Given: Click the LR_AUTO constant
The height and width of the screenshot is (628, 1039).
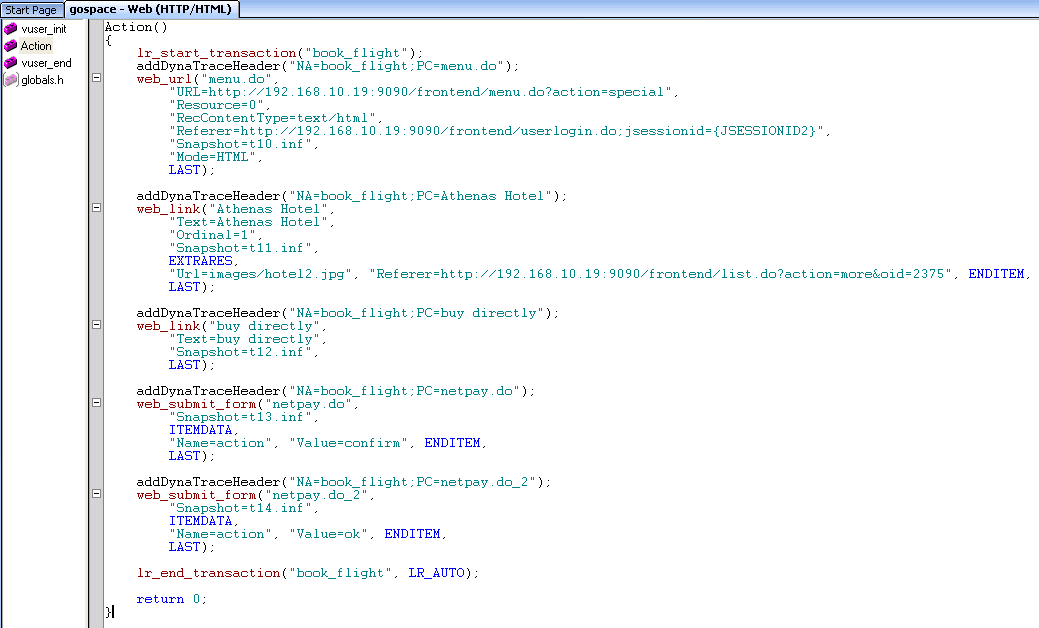Looking at the screenshot, I should [x=437, y=573].
